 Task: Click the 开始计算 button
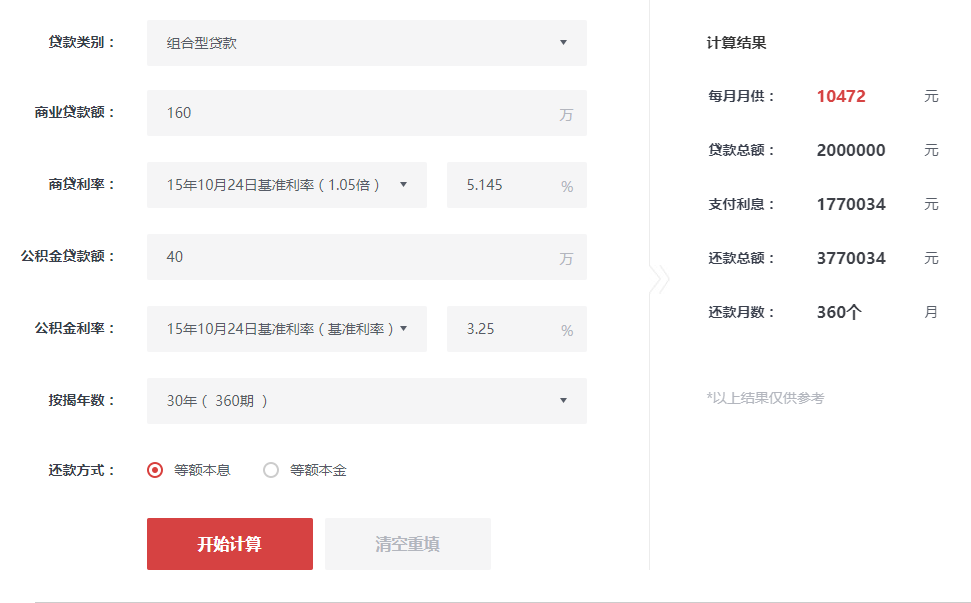point(230,544)
